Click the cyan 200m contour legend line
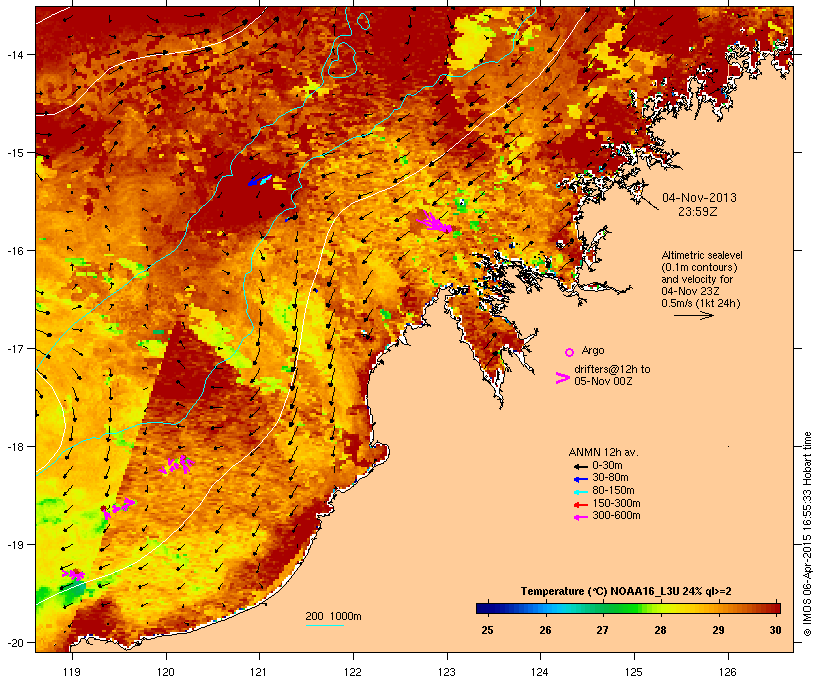 324,625
